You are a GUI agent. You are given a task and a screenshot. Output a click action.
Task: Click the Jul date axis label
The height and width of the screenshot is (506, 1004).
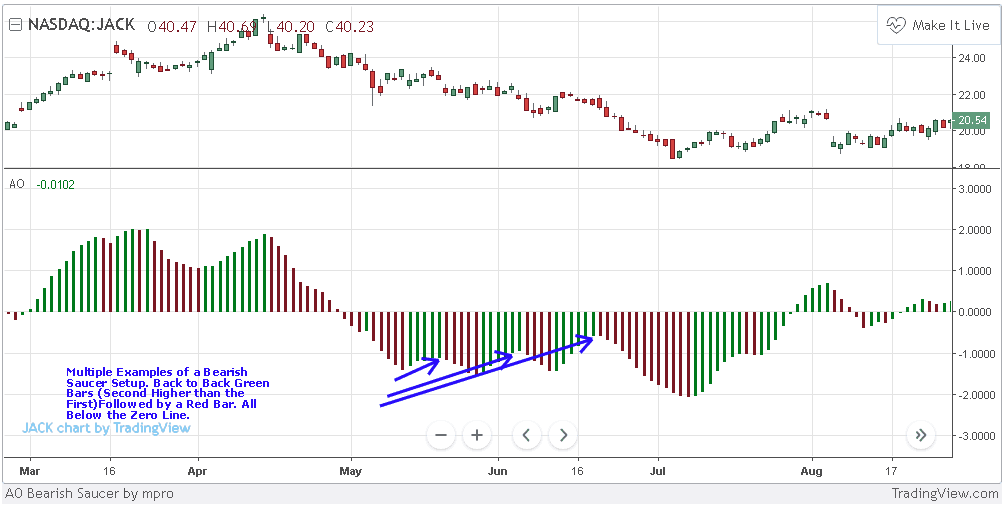pyautogui.click(x=658, y=469)
